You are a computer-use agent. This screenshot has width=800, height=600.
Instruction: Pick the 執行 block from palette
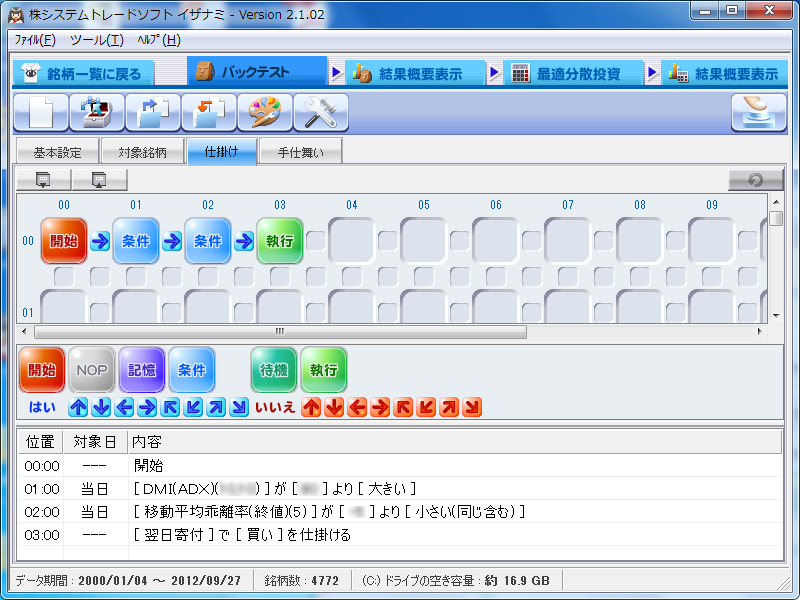(324, 370)
